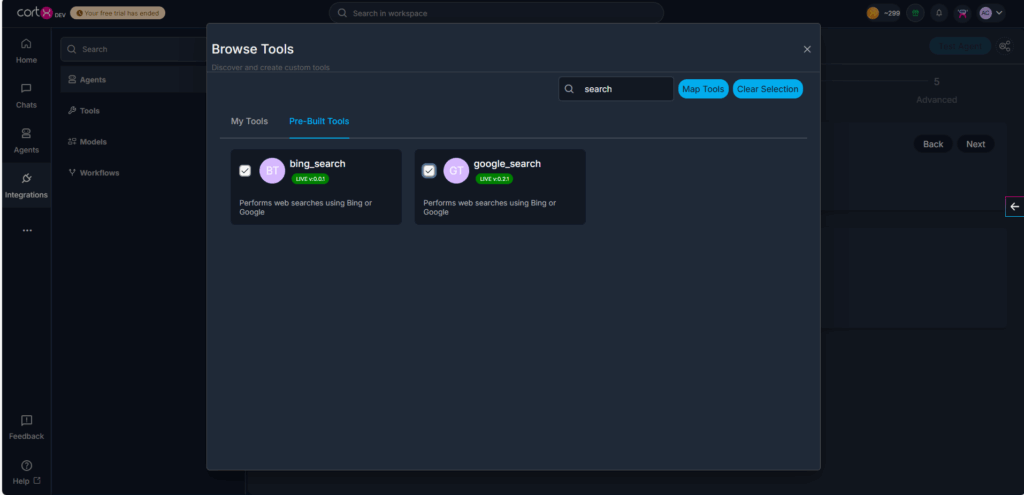Click the Test Agent button
Screen dimensions: 1024x495
[959, 46]
